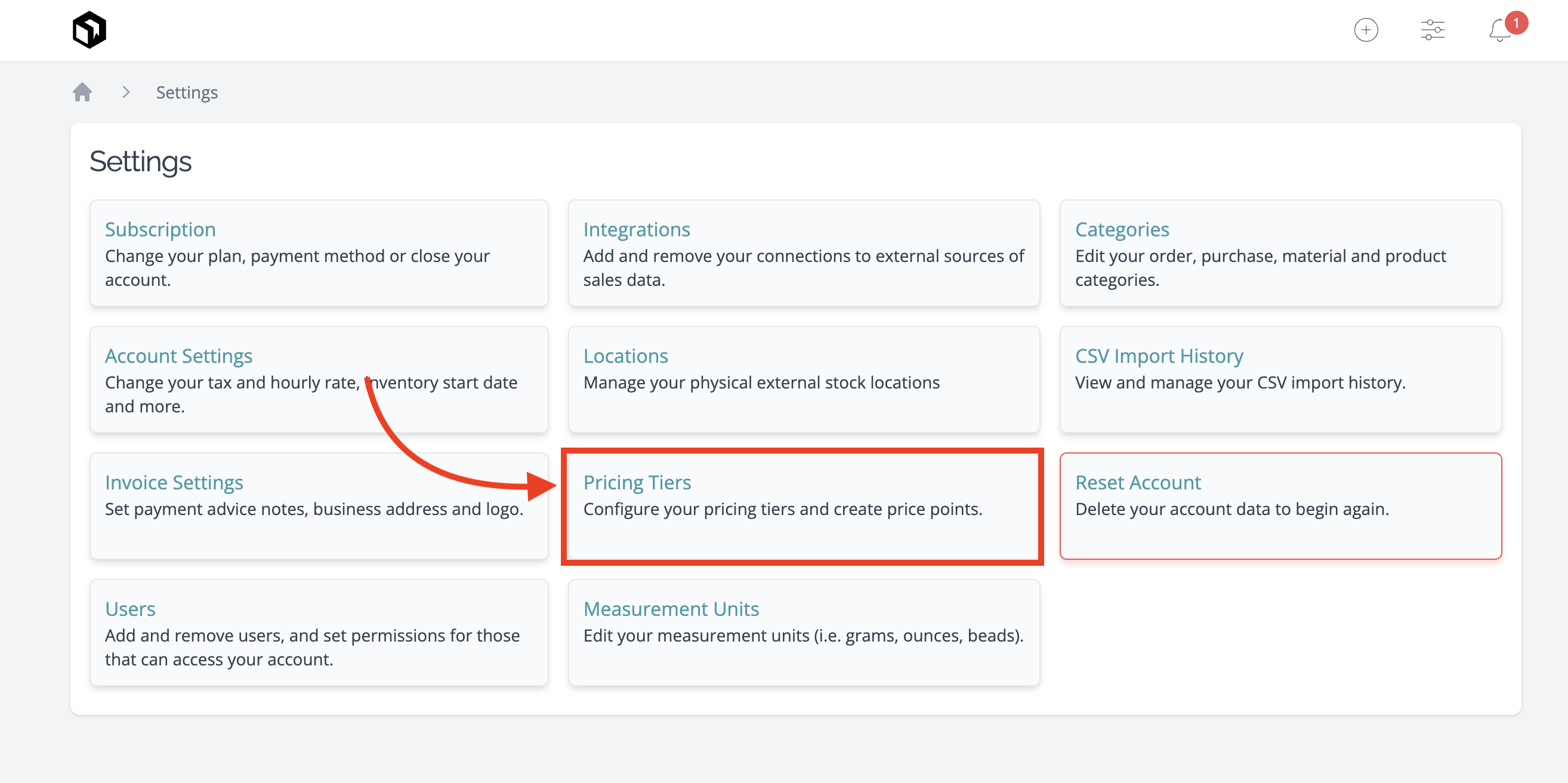Click 'View and manage your CSV import history' text

coord(1240,383)
